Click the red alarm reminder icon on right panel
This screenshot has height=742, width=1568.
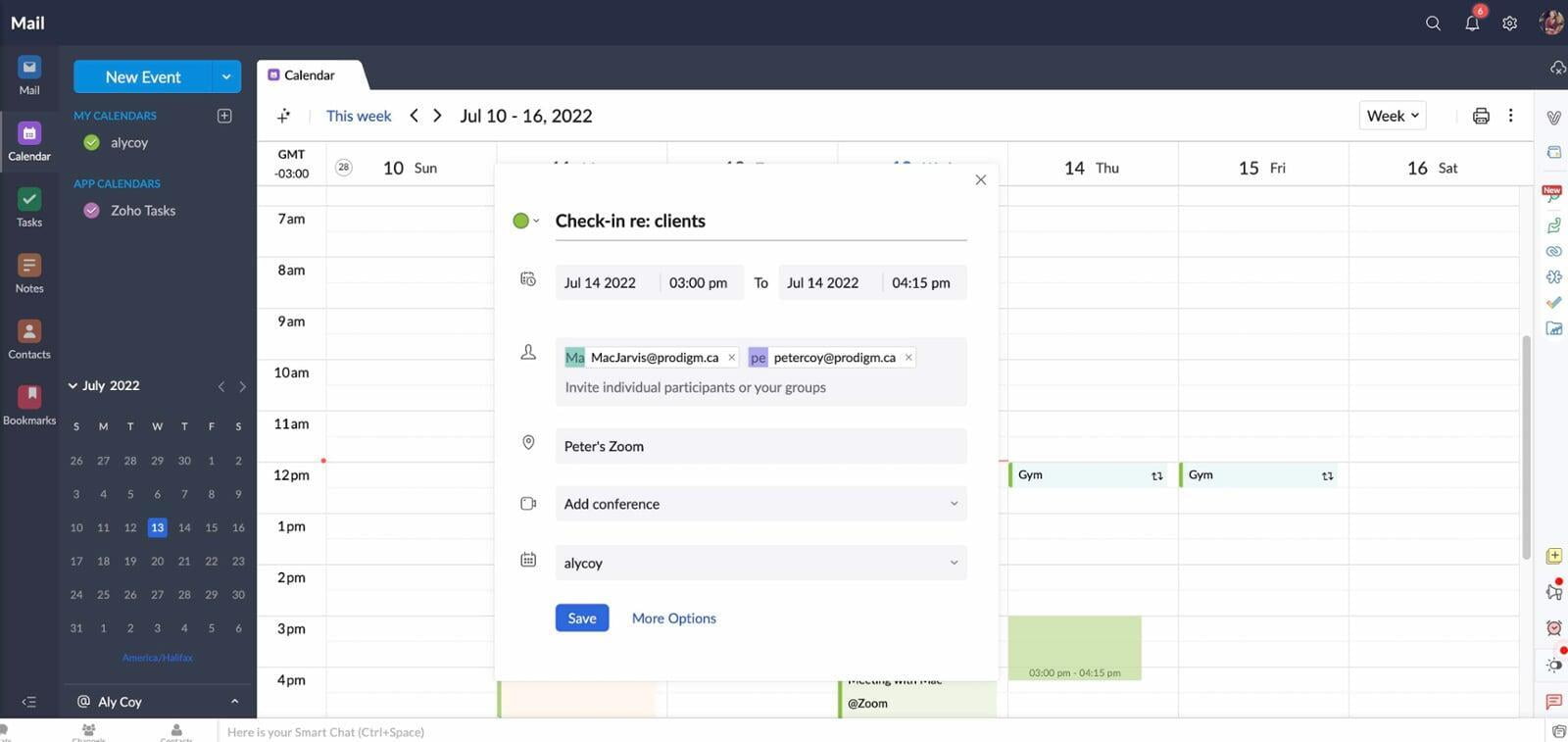[x=1553, y=627]
